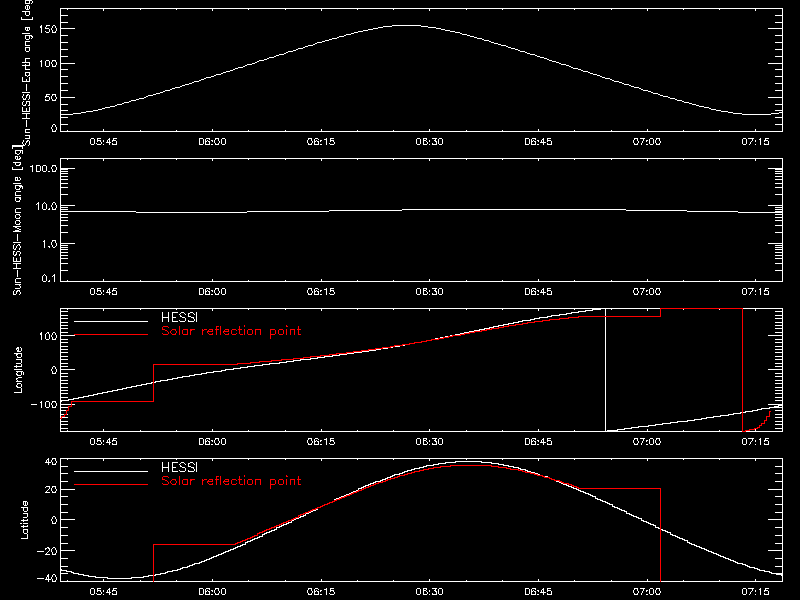800x600 pixels.
Task: Click 06:00 time label under Earth angle panel
Action: pos(212,142)
